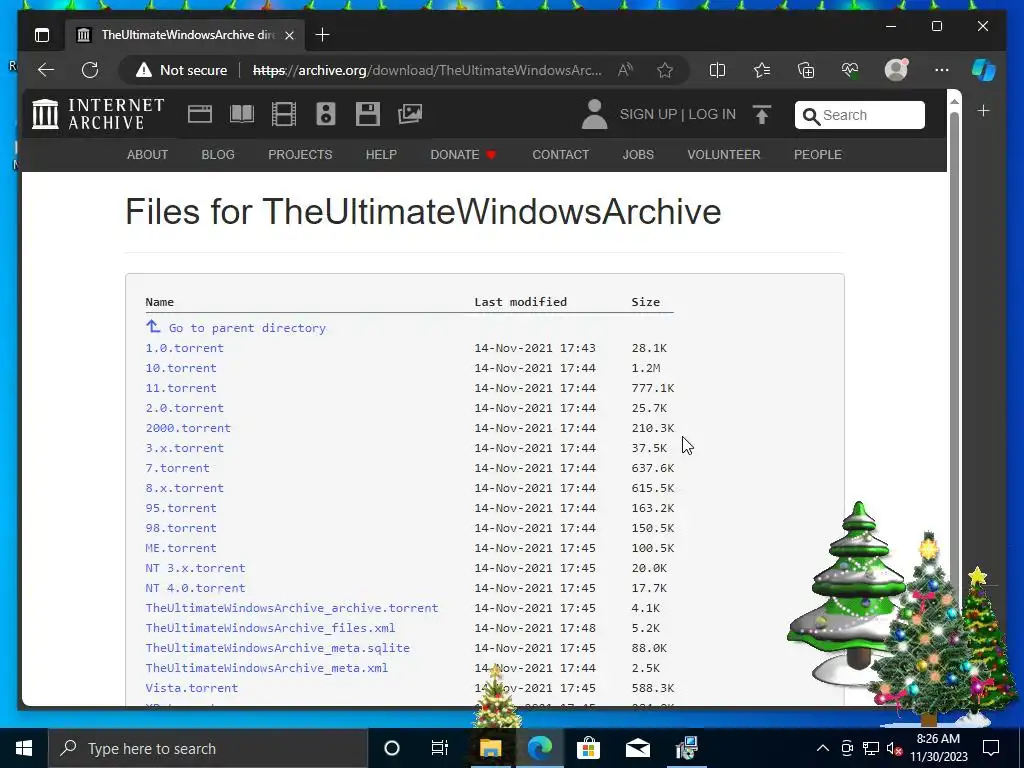Open the HELP menu item
The height and width of the screenshot is (768, 1024).
click(381, 155)
